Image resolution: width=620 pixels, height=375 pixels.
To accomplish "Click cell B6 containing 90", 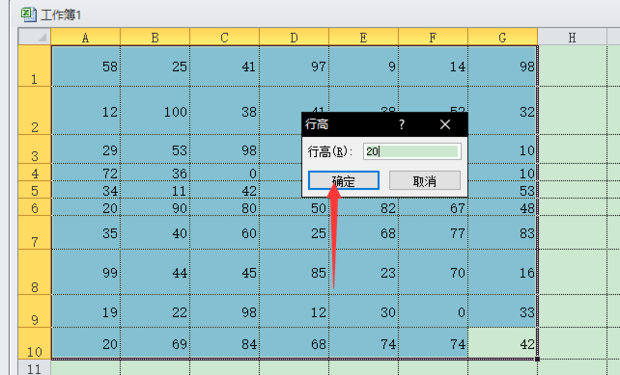I will pyautogui.click(x=155, y=207).
